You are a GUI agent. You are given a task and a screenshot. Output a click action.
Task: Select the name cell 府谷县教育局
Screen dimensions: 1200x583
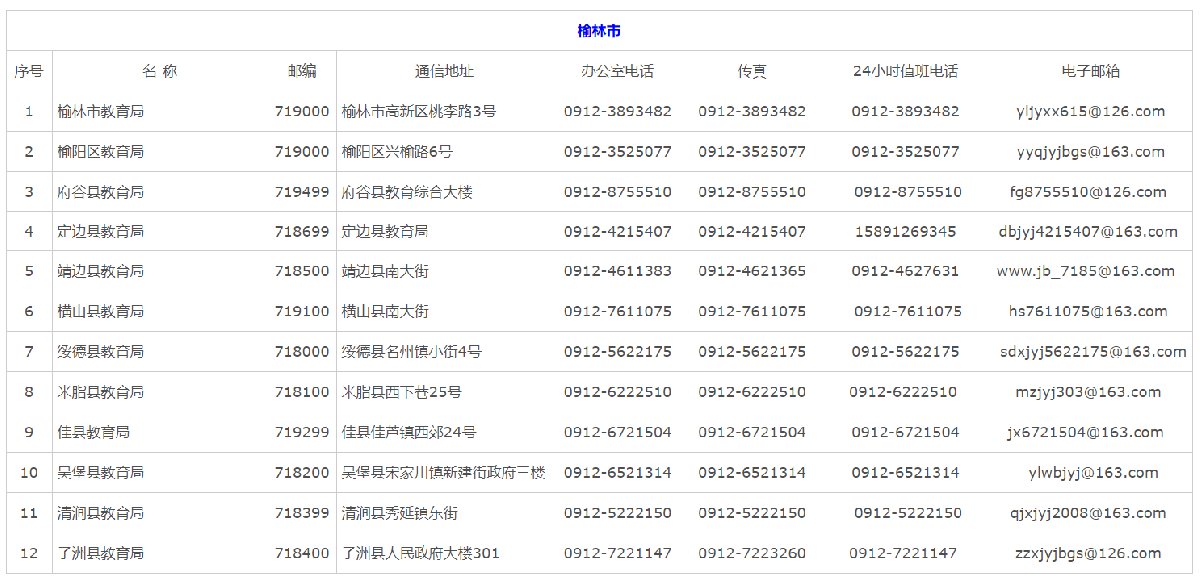tap(101, 191)
